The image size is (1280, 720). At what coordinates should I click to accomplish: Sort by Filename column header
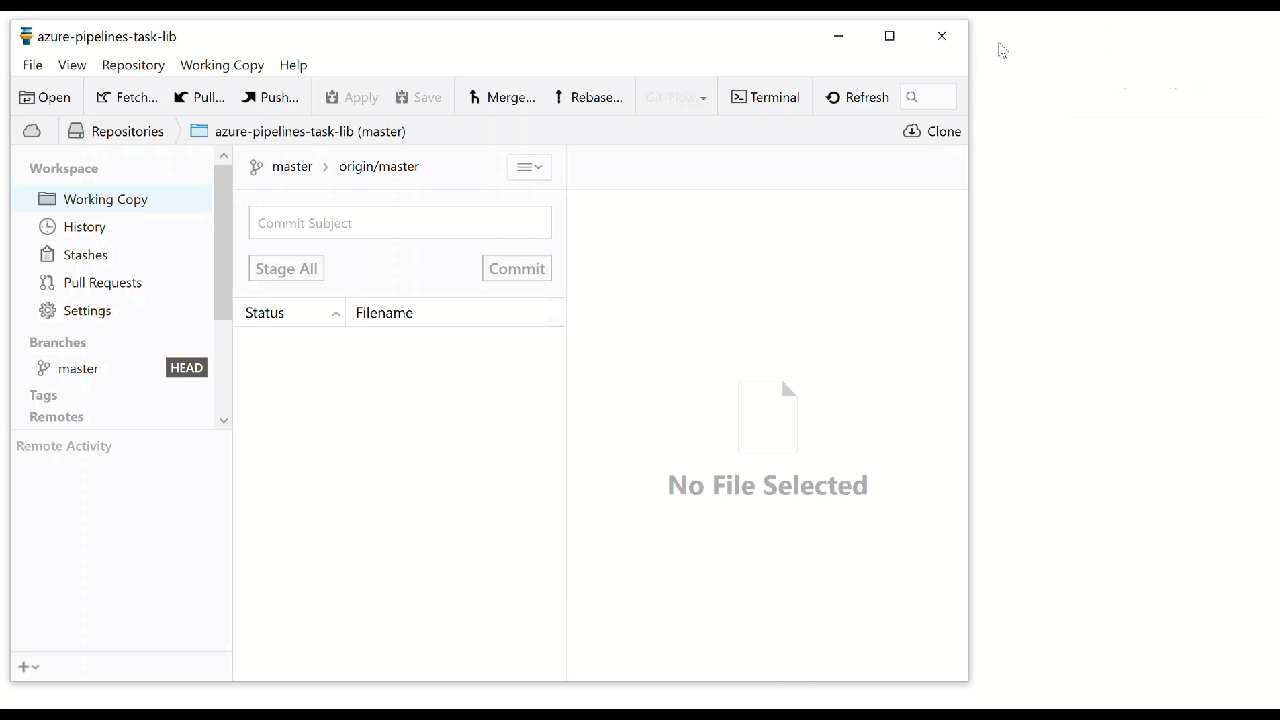click(x=456, y=313)
